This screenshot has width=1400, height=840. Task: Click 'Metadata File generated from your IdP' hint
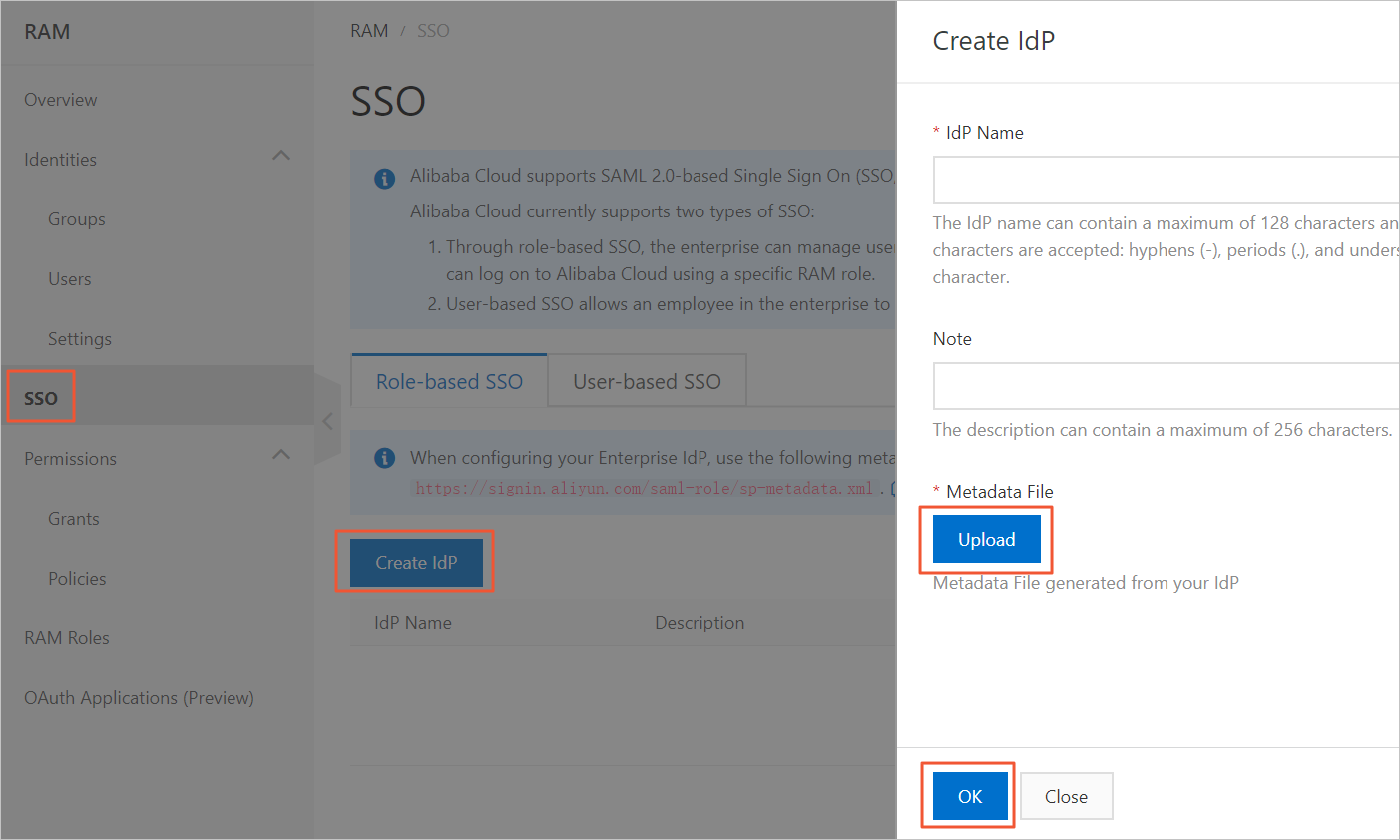pos(1086,583)
